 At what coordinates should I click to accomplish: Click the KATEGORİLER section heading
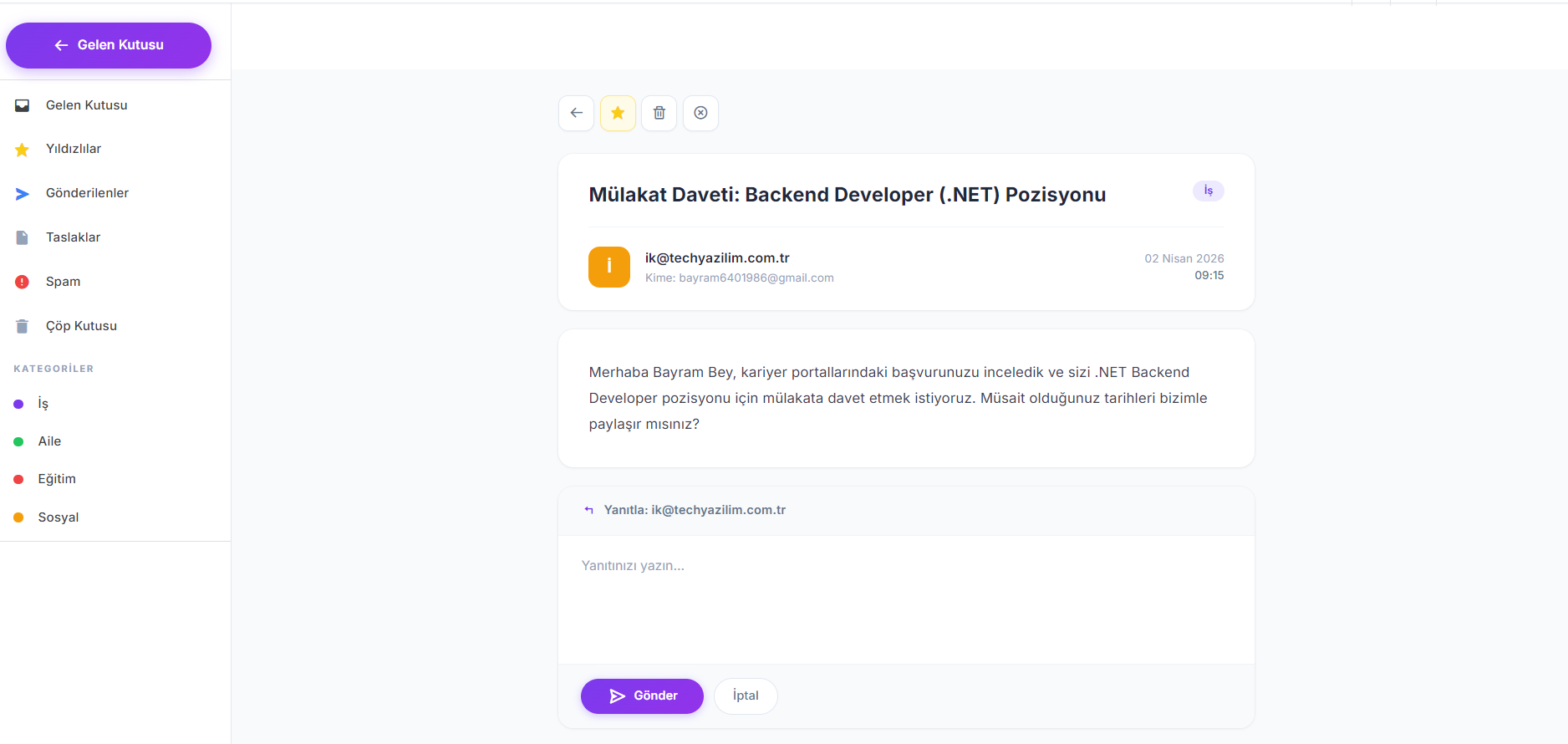pos(53,369)
